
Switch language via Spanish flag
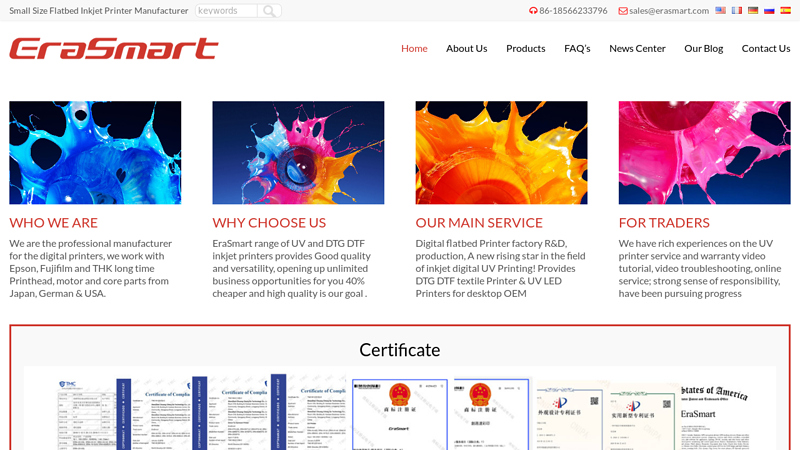tap(786, 10)
